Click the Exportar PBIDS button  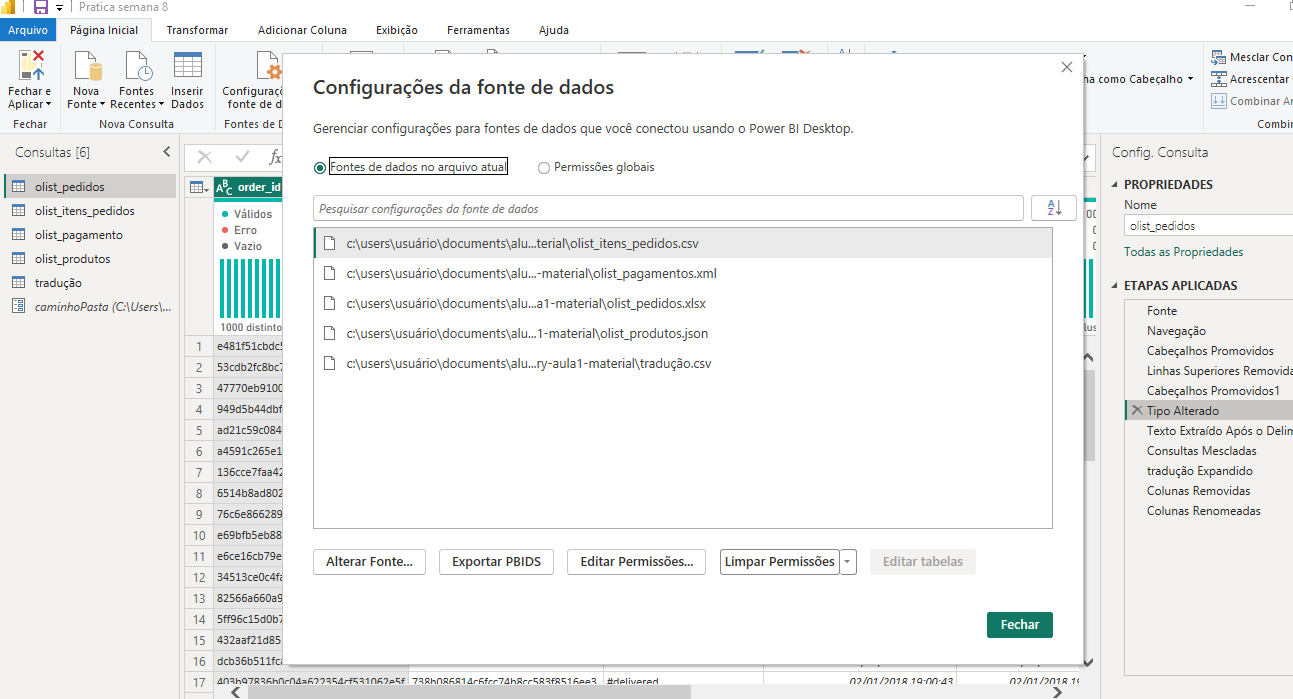[x=497, y=562]
